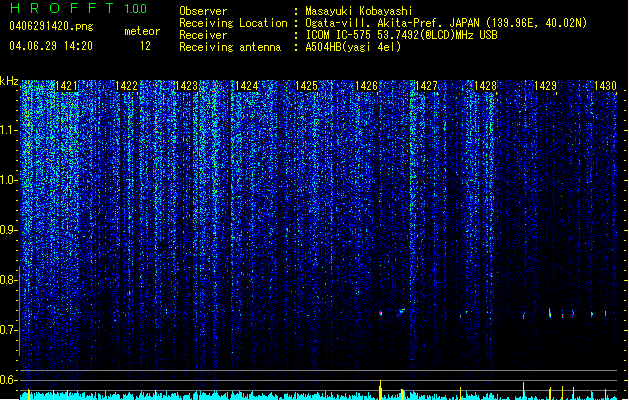This screenshot has width=629, height=400.
Task: Click antenna value A504HB(yagi 4el)
Action: [353, 47]
